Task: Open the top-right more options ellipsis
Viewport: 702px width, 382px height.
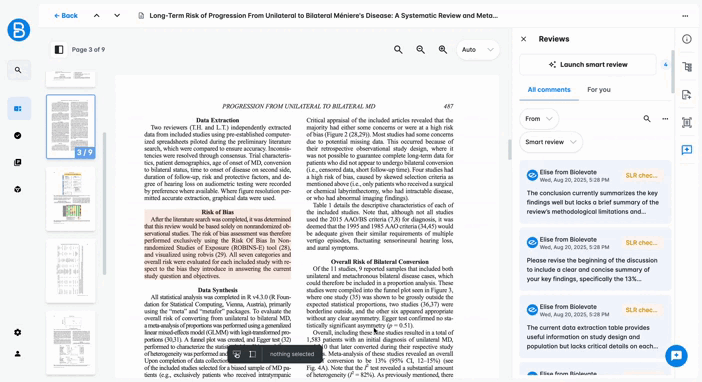Action: [685, 16]
